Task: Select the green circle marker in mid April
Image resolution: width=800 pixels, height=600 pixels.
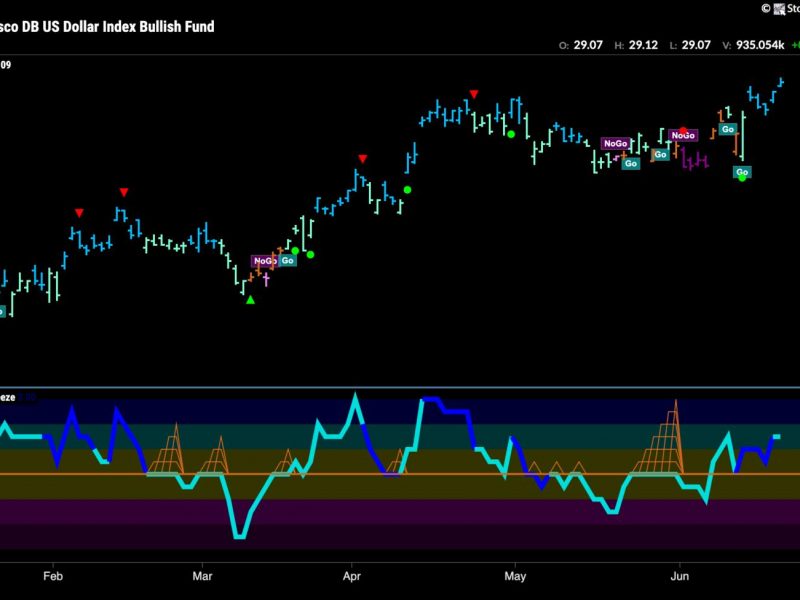Action: pos(407,190)
